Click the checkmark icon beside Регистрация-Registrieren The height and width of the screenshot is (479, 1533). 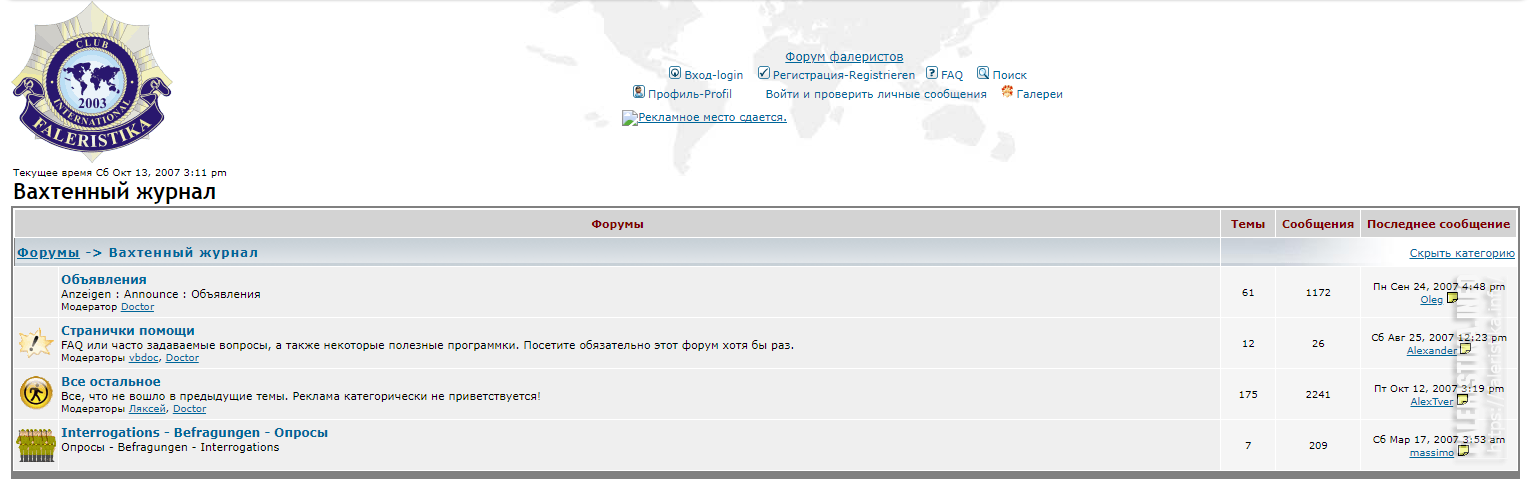click(764, 73)
